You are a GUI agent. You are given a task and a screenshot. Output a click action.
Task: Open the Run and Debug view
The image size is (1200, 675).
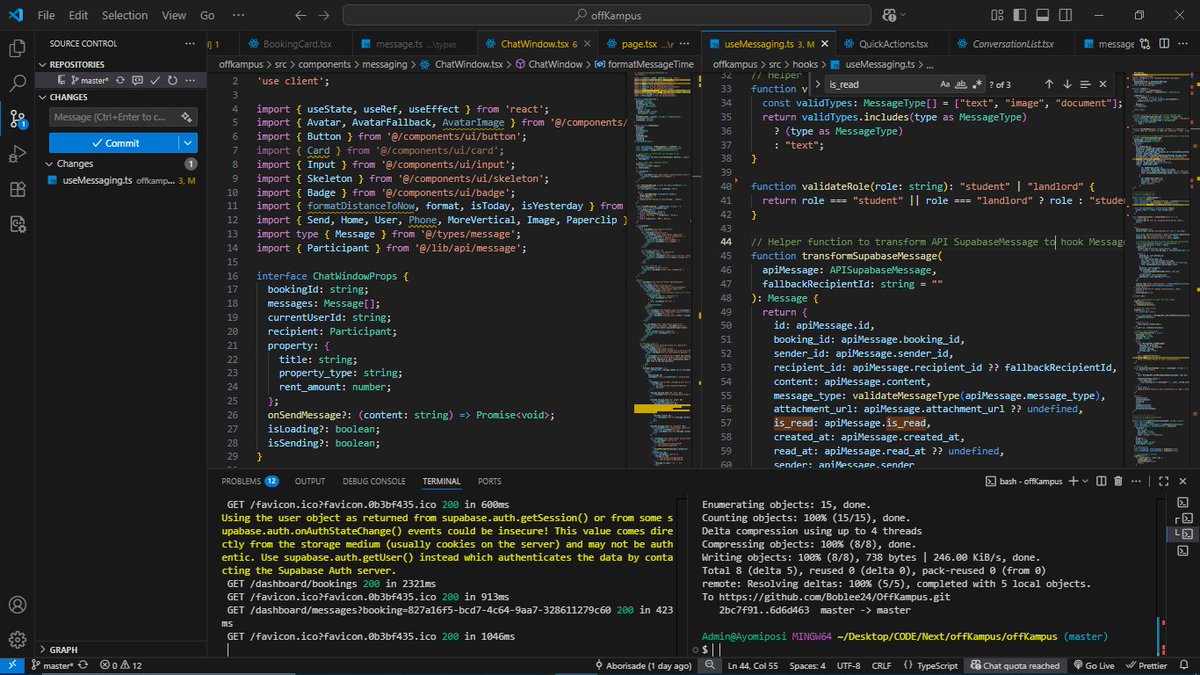tap(17, 155)
